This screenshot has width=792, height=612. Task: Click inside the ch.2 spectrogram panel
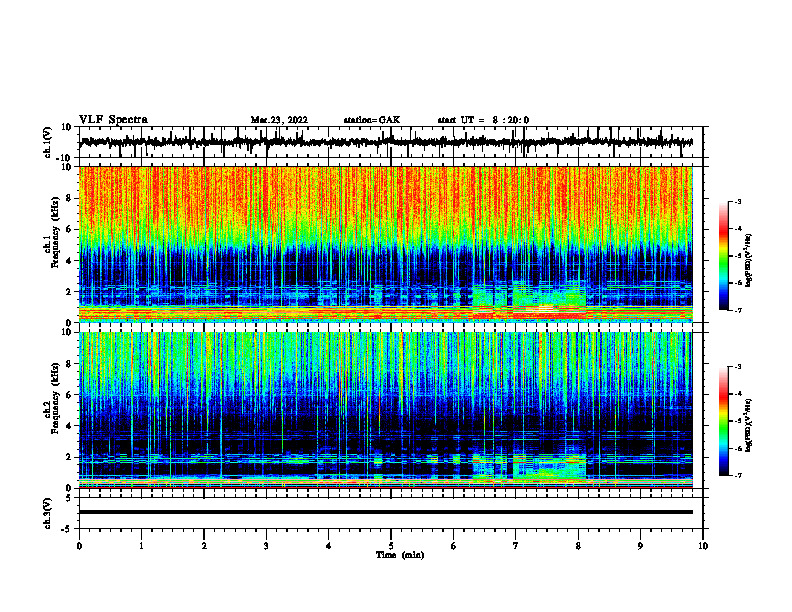[x=386, y=410]
